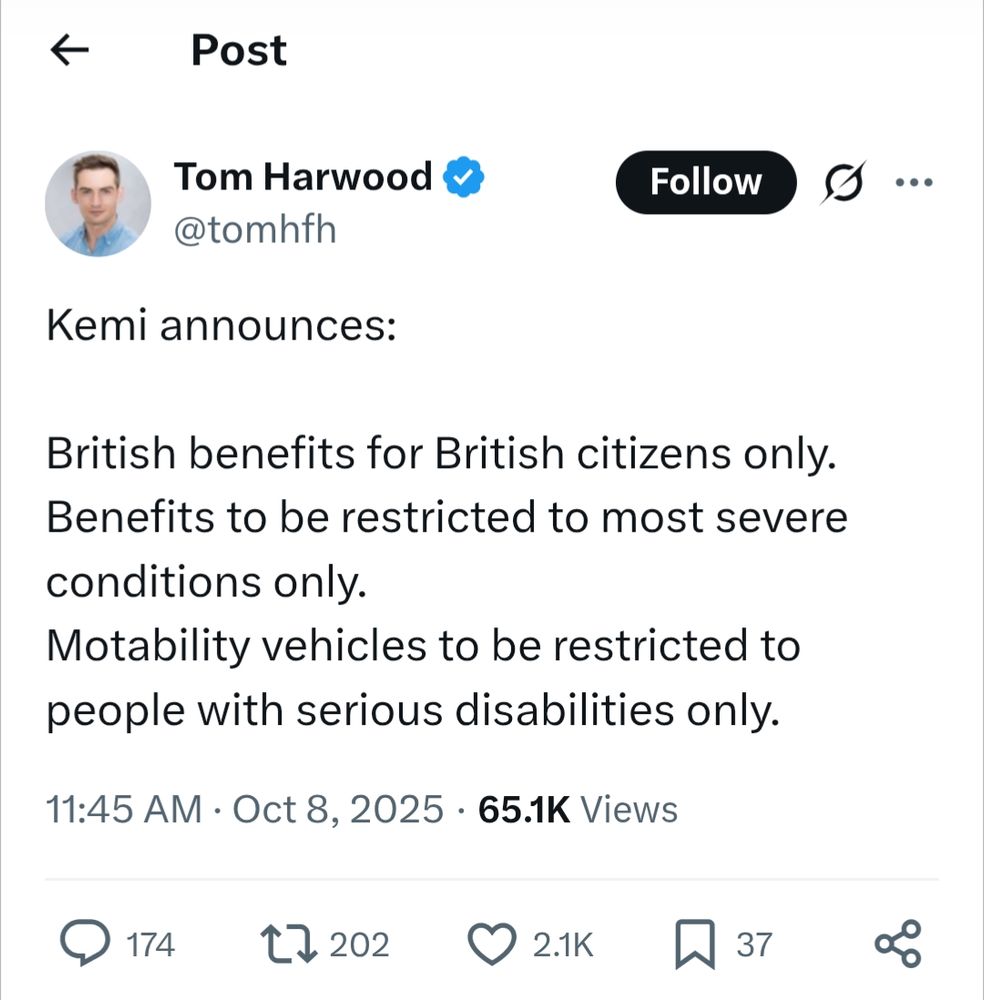Screen dimensions: 984x1000
Task: Click the 37 bookmarks count
Action: point(754,945)
